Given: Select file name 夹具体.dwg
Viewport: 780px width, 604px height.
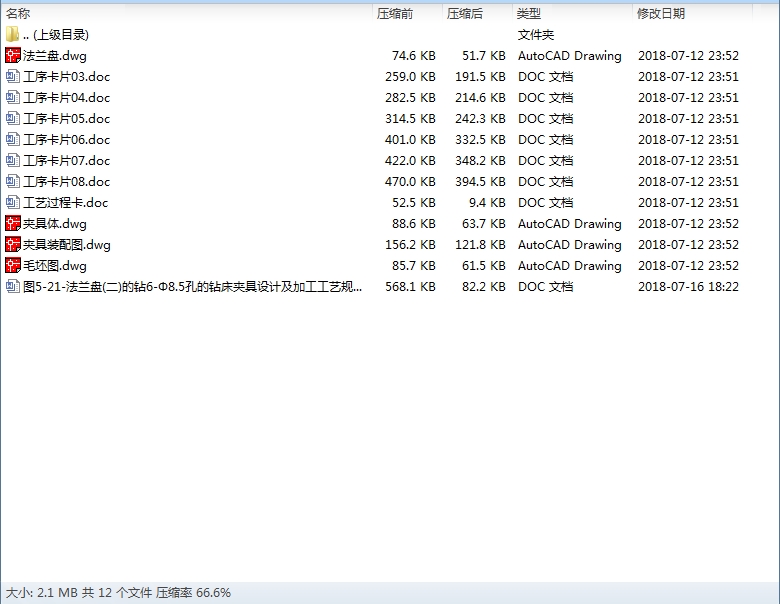Looking at the screenshot, I should tap(55, 223).
